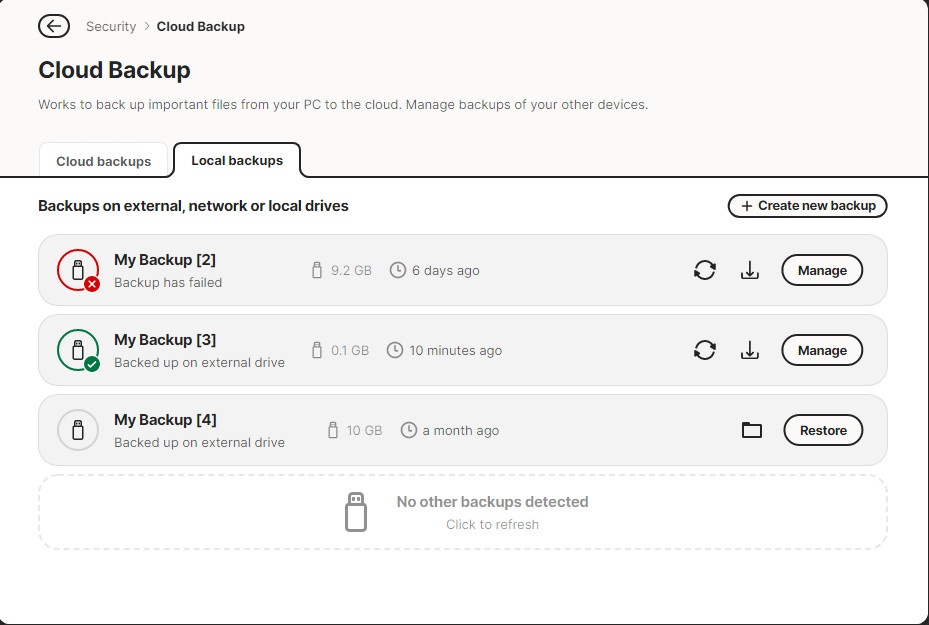Click the USB drive icon in the empty slot
Image resolution: width=929 pixels, height=625 pixels.
[355, 512]
